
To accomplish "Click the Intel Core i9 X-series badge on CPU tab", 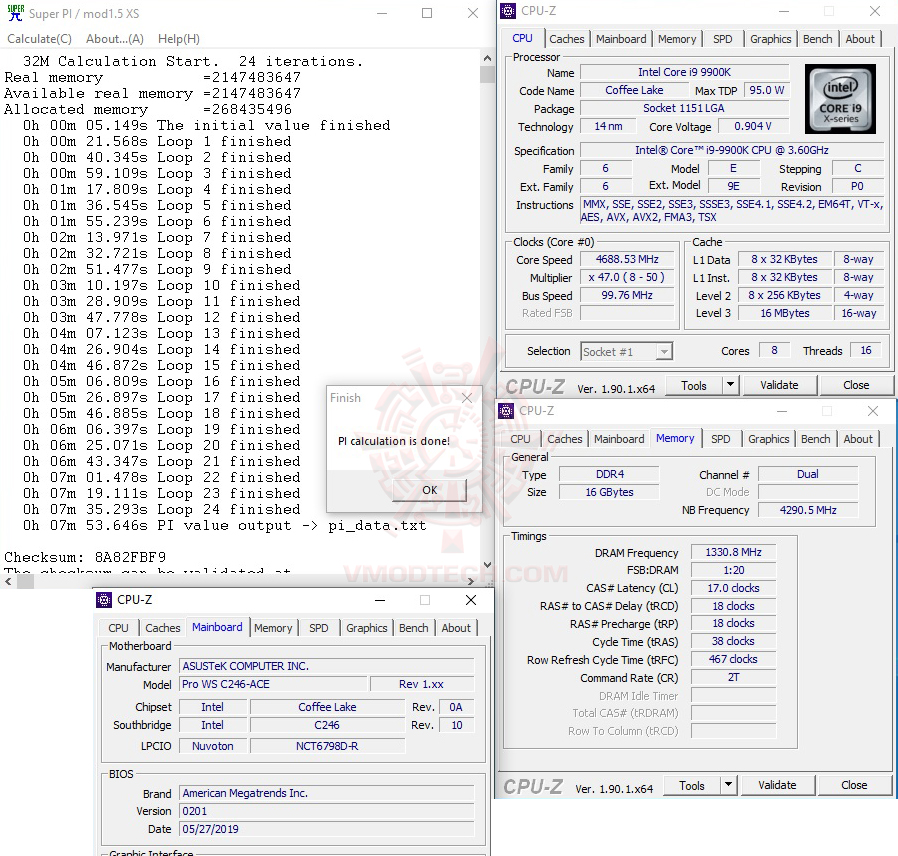I will (840, 99).
